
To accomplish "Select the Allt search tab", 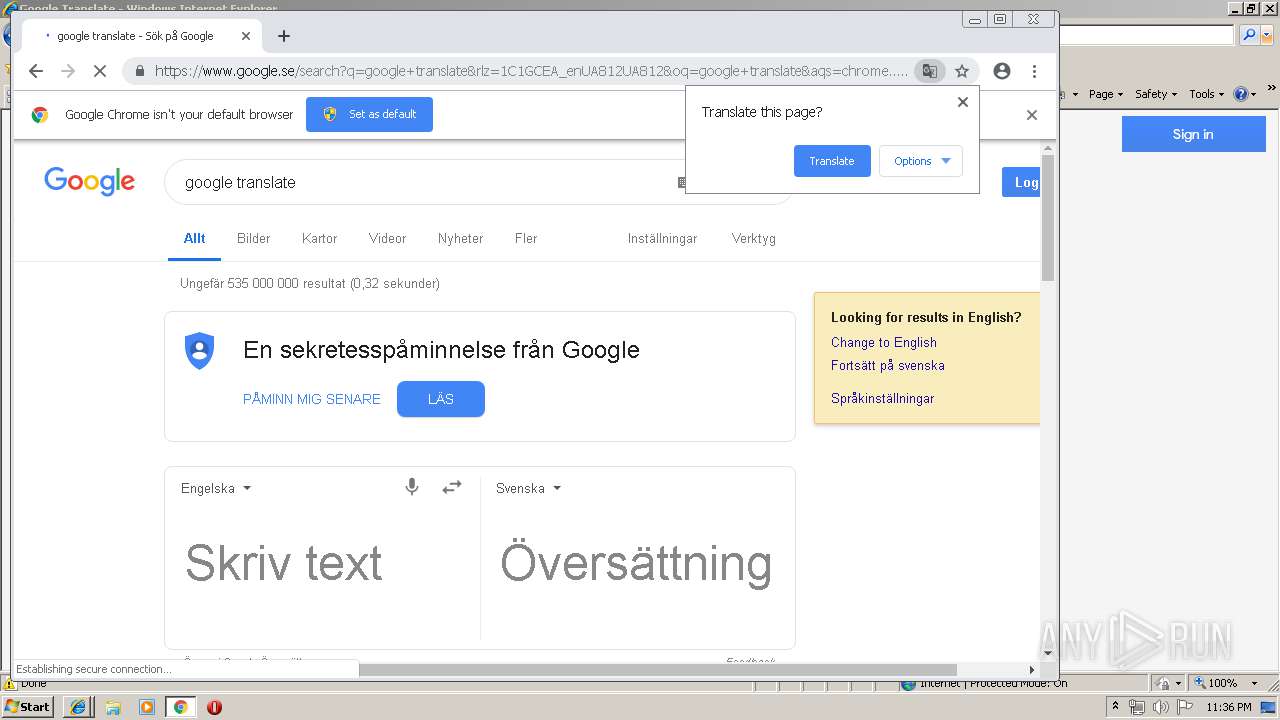I will pos(194,238).
